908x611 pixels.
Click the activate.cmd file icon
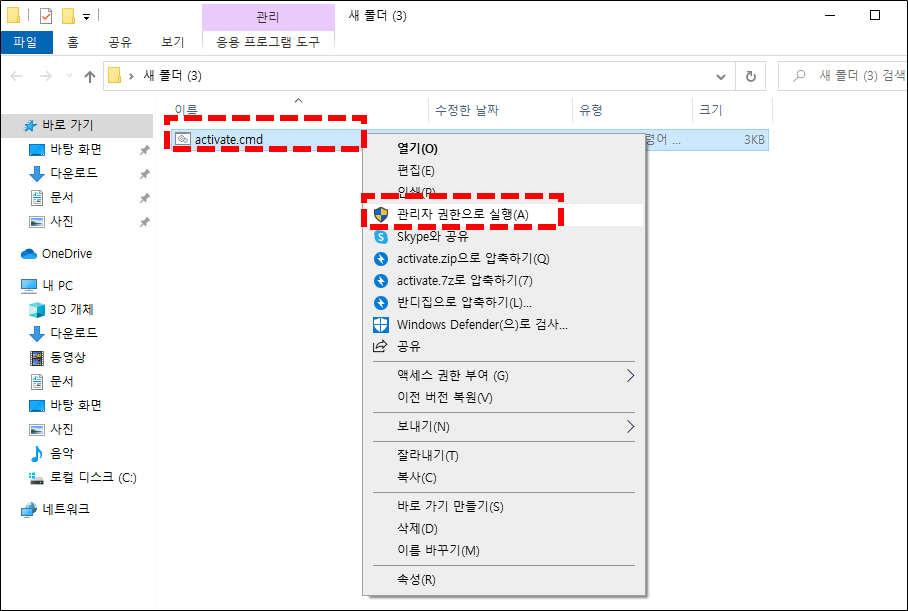coord(183,139)
